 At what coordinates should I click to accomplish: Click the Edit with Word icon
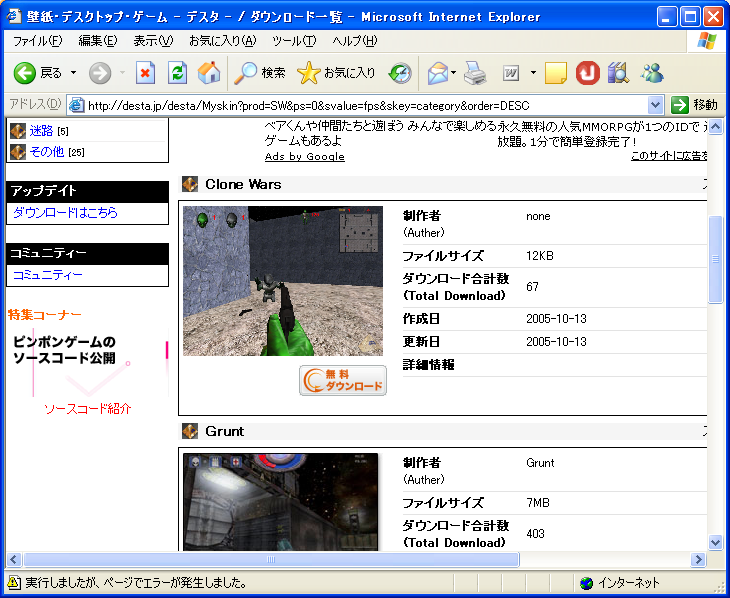[x=511, y=73]
